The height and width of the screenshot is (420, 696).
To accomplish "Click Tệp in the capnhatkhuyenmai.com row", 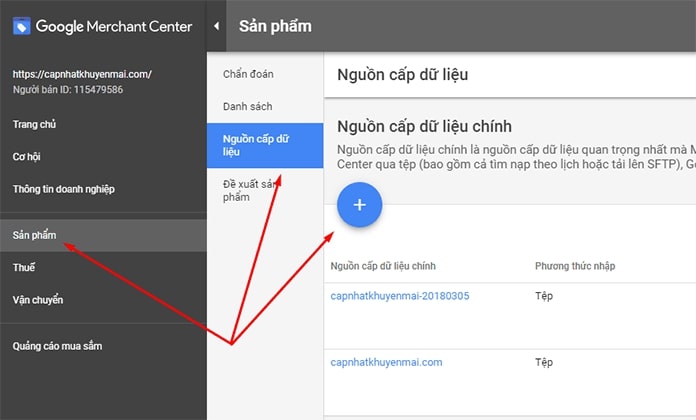I will click(x=544, y=362).
